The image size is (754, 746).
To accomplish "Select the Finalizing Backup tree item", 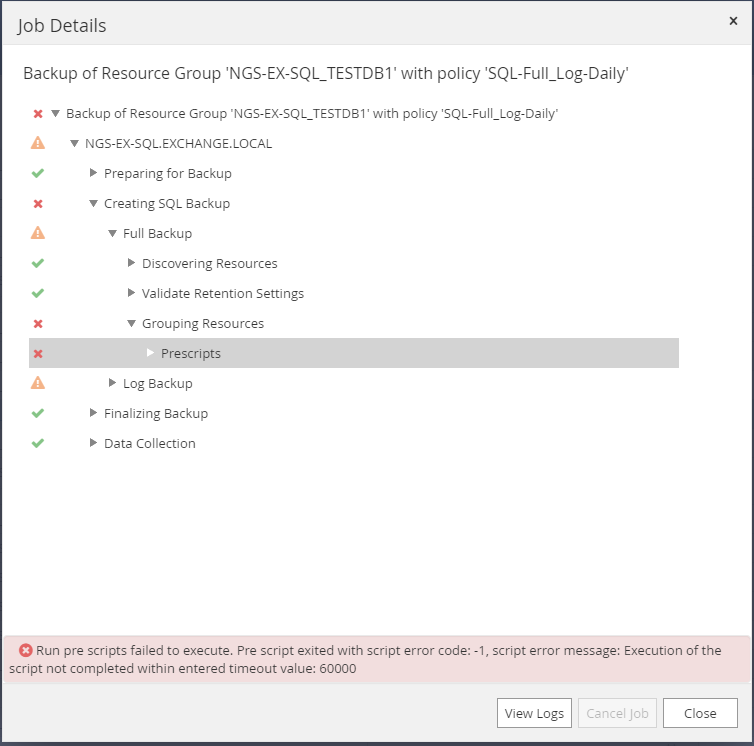I will click(156, 414).
